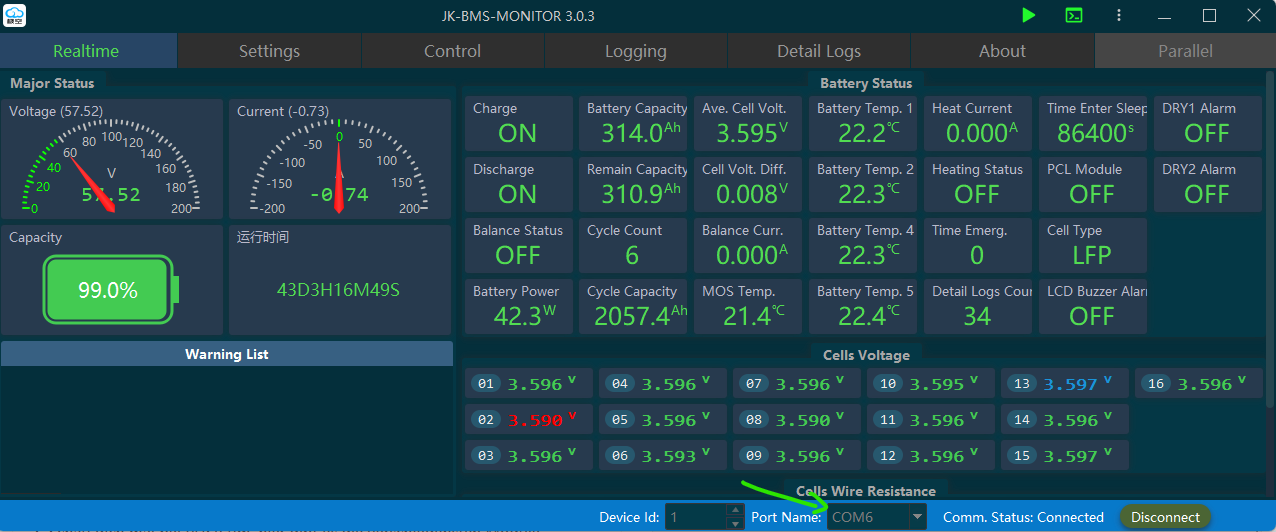Switch to the Logging tab
The width and height of the screenshot is (1276, 532).
(635, 51)
